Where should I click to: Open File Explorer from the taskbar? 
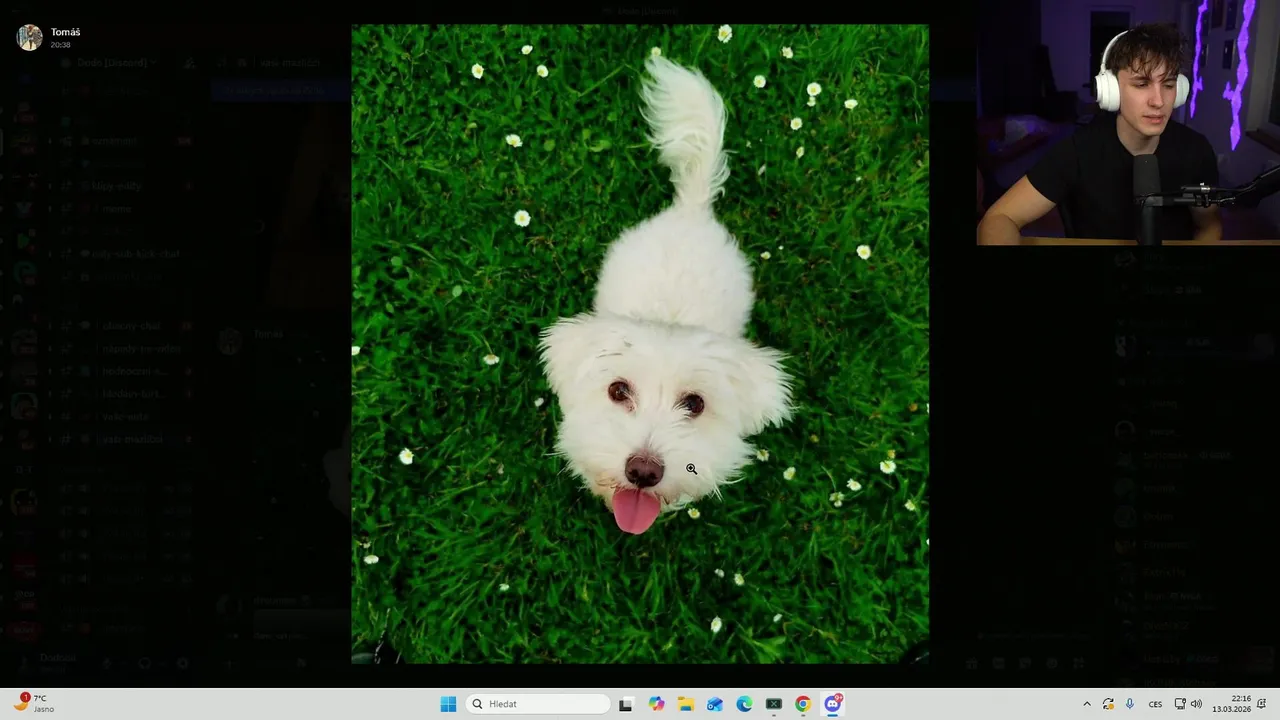(685, 704)
